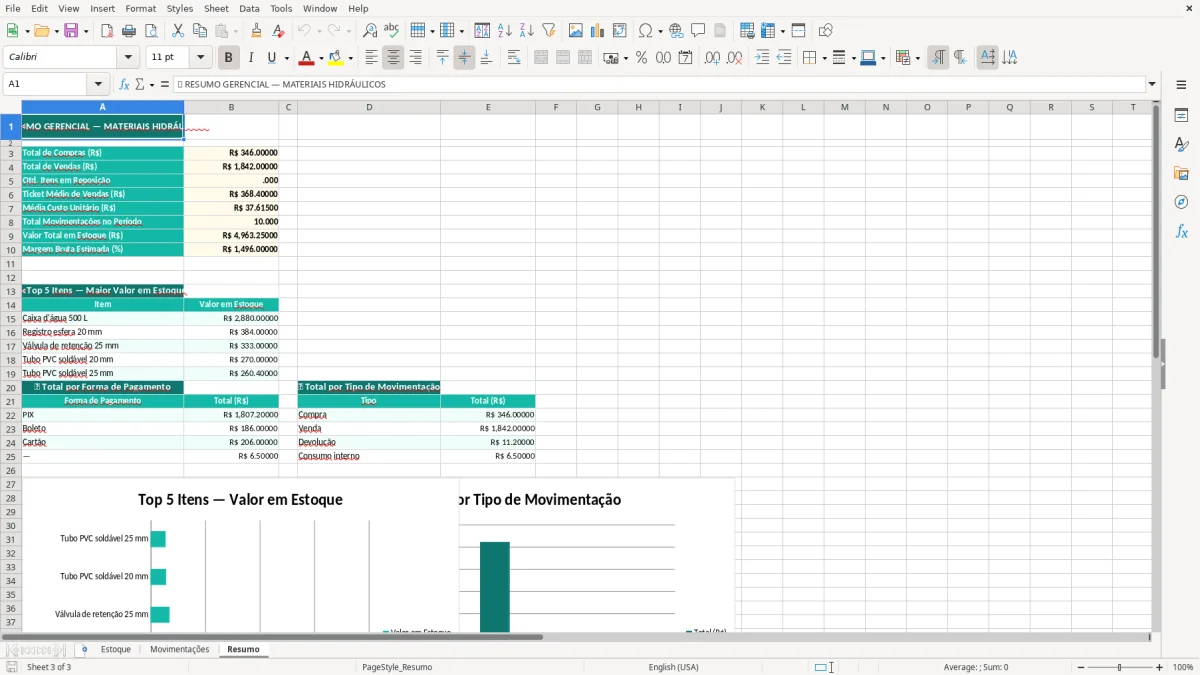This screenshot has height=675, width=1200.
Task: Open the Sheet menu
Action: click(216, 8)
